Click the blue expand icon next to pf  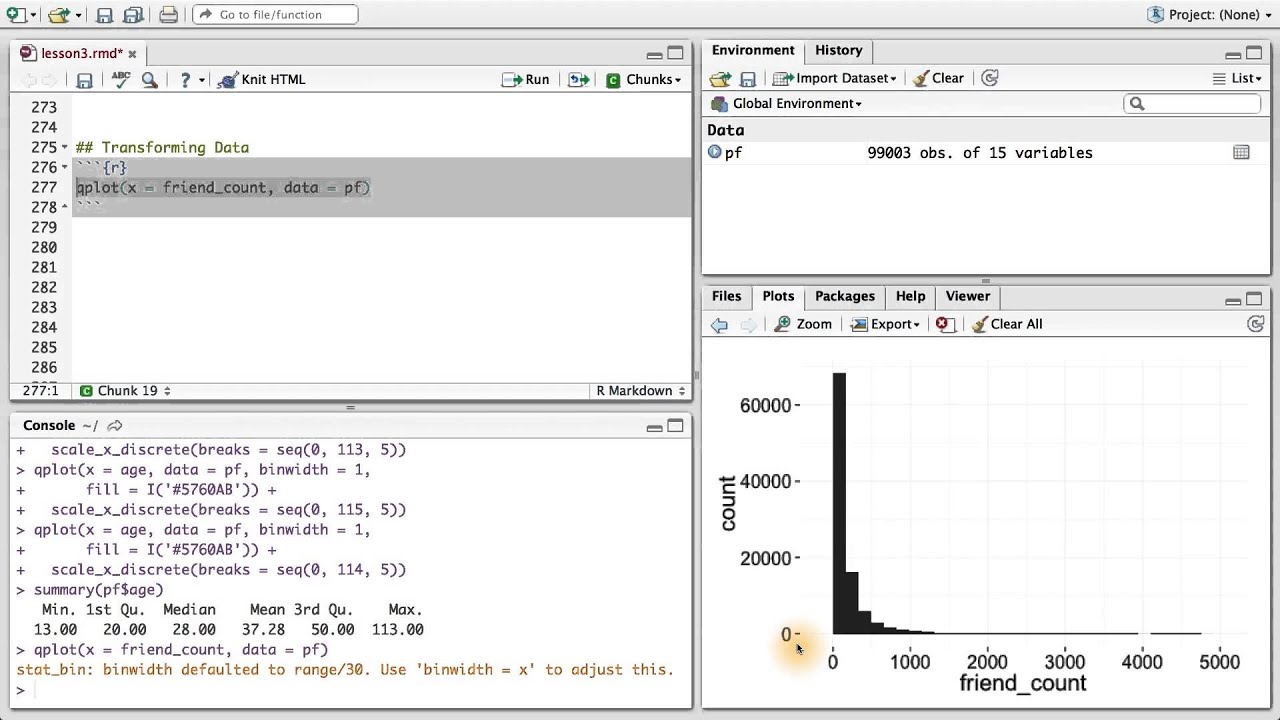pos(714,152)
